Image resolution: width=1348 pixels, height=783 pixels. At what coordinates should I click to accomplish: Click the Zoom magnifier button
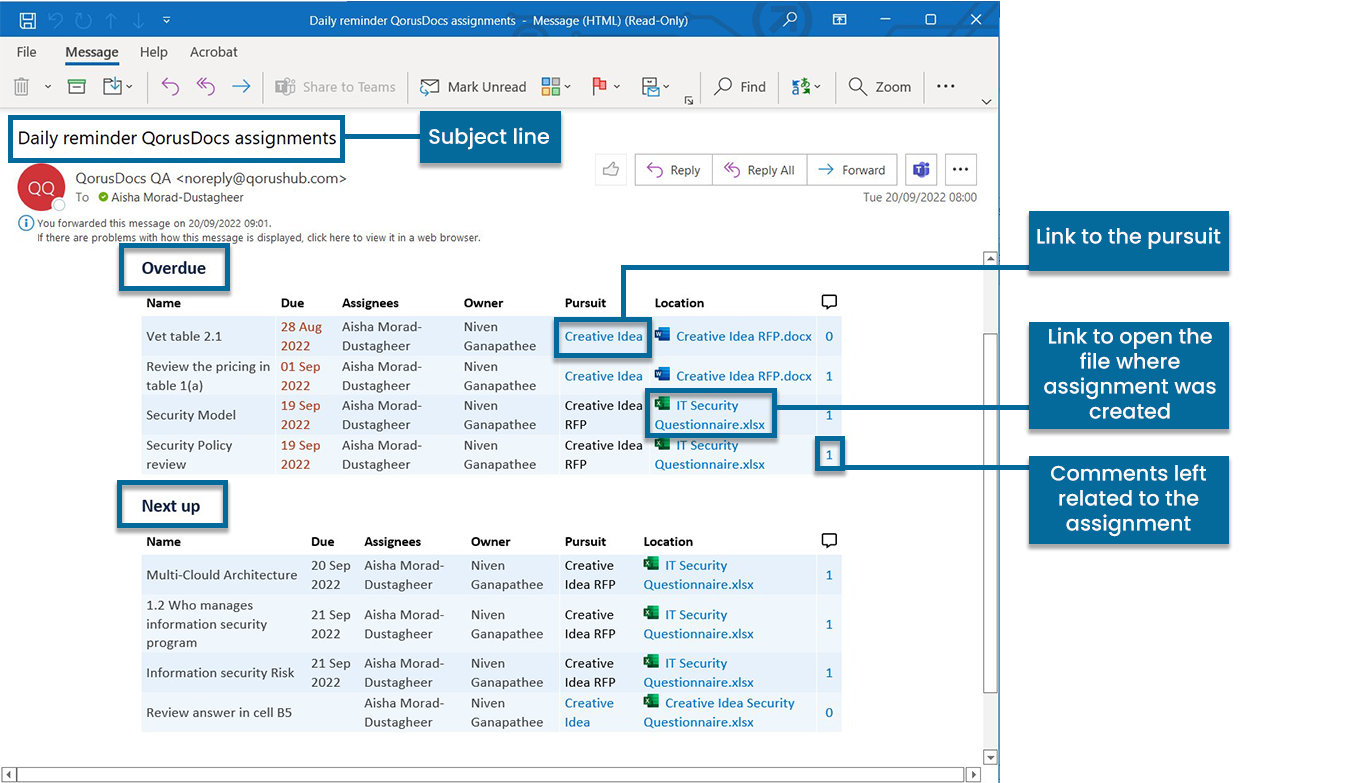880,87
